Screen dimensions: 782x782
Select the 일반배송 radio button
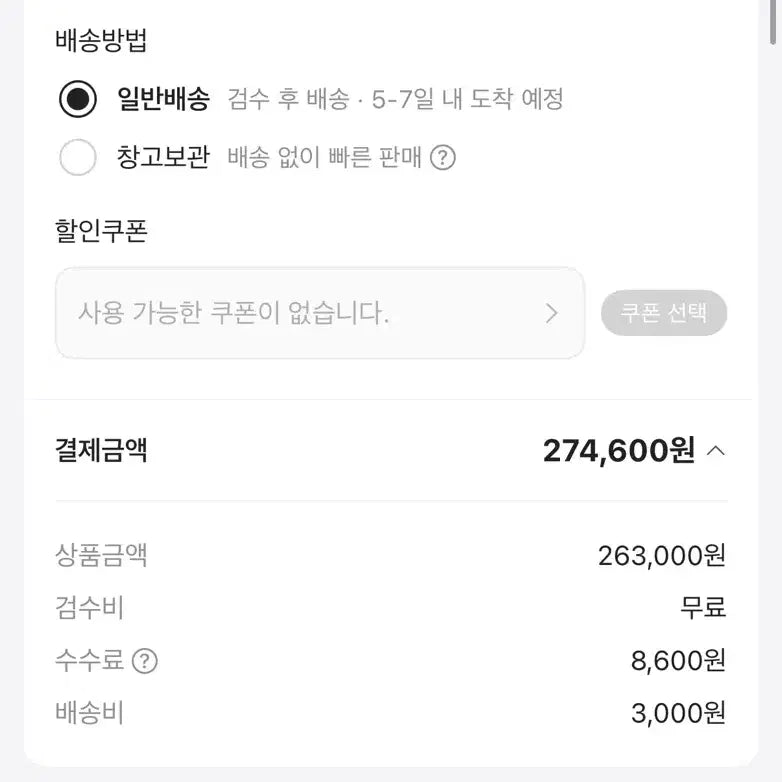point(78,99)
